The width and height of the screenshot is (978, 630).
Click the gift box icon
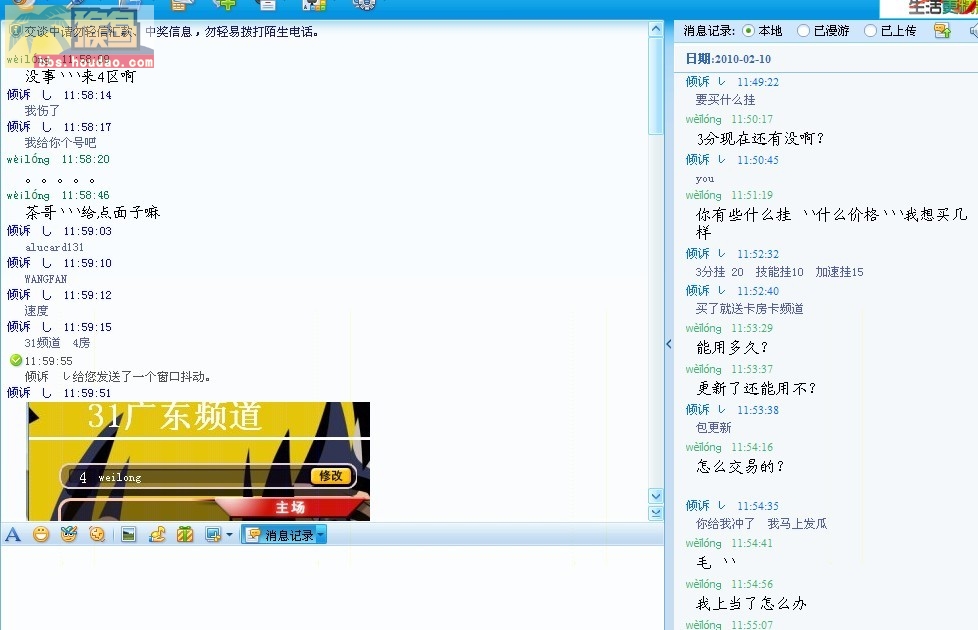185,535
